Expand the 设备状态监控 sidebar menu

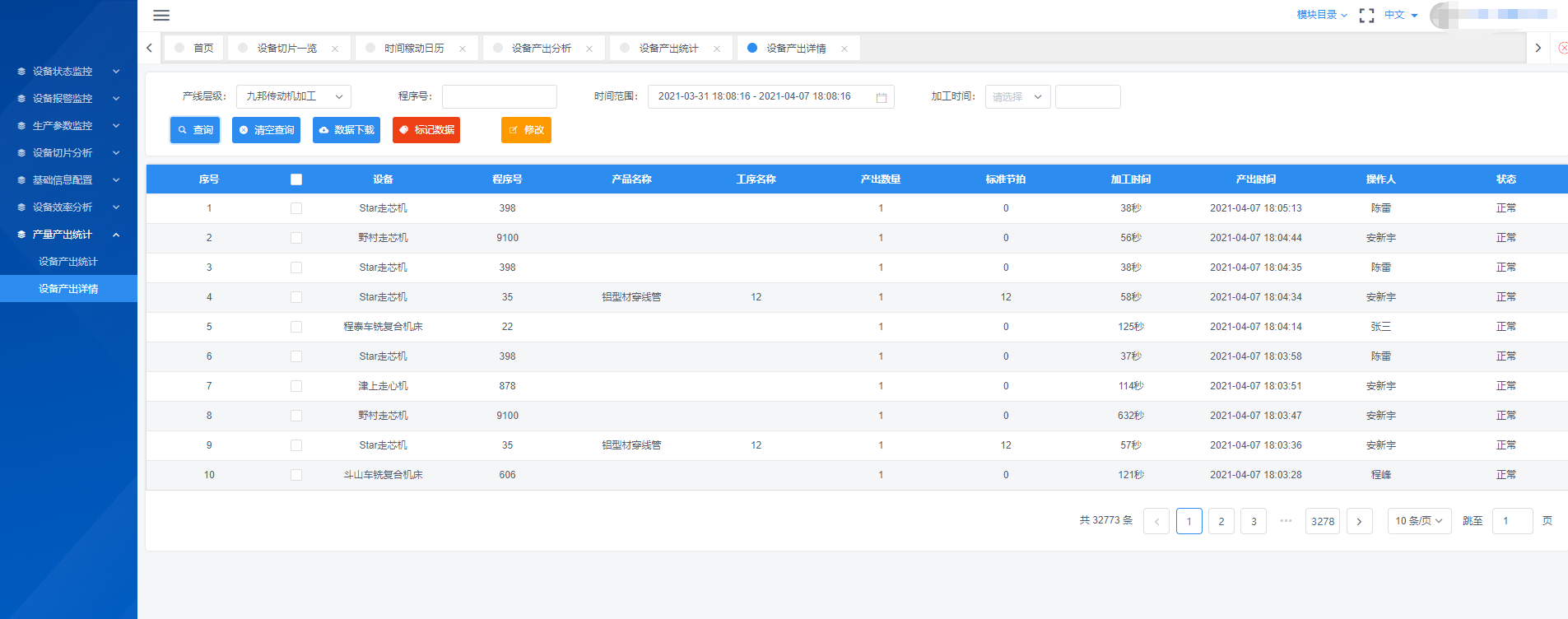coord(69,72)
